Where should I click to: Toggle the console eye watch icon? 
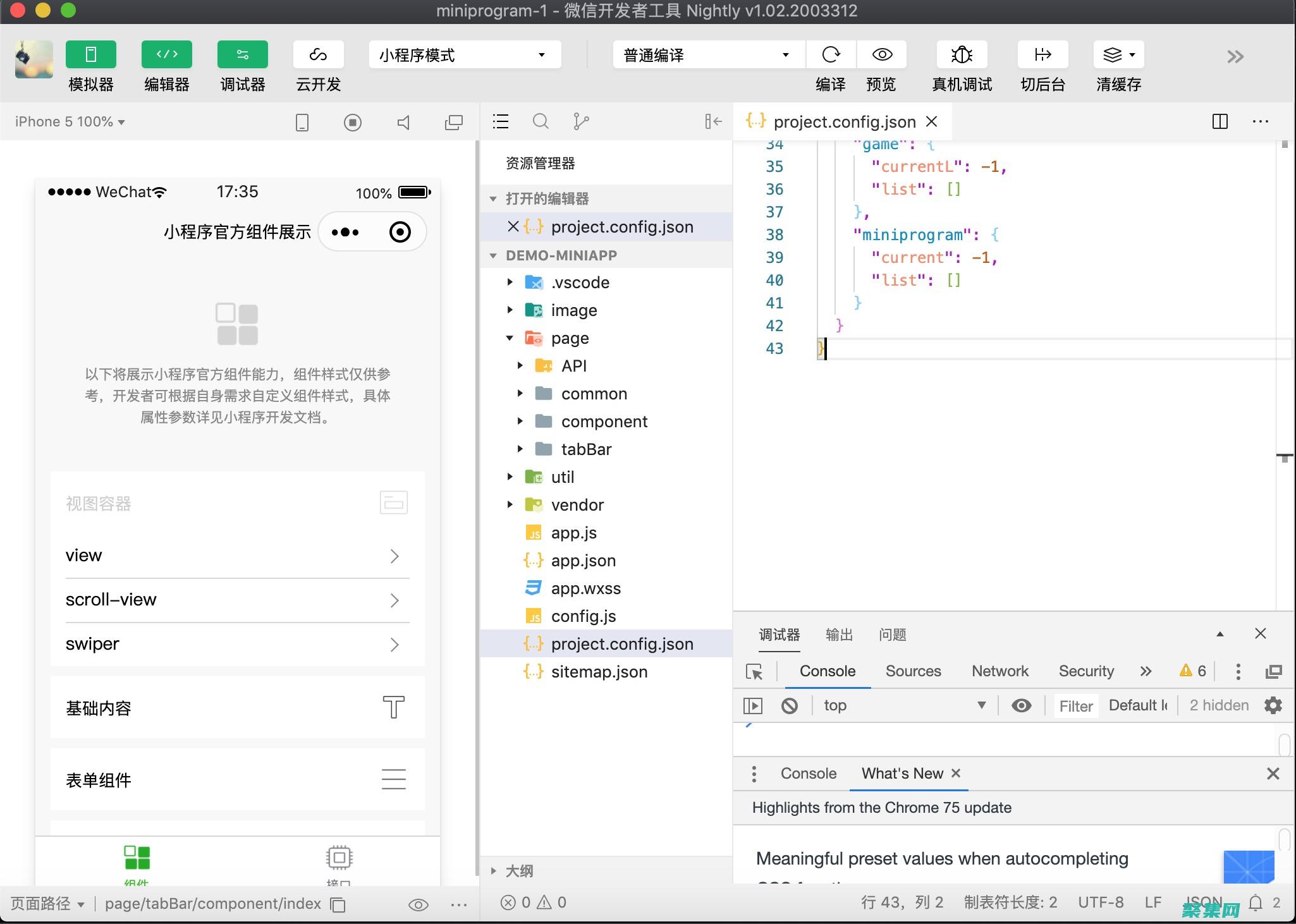tap(1021, 705)
